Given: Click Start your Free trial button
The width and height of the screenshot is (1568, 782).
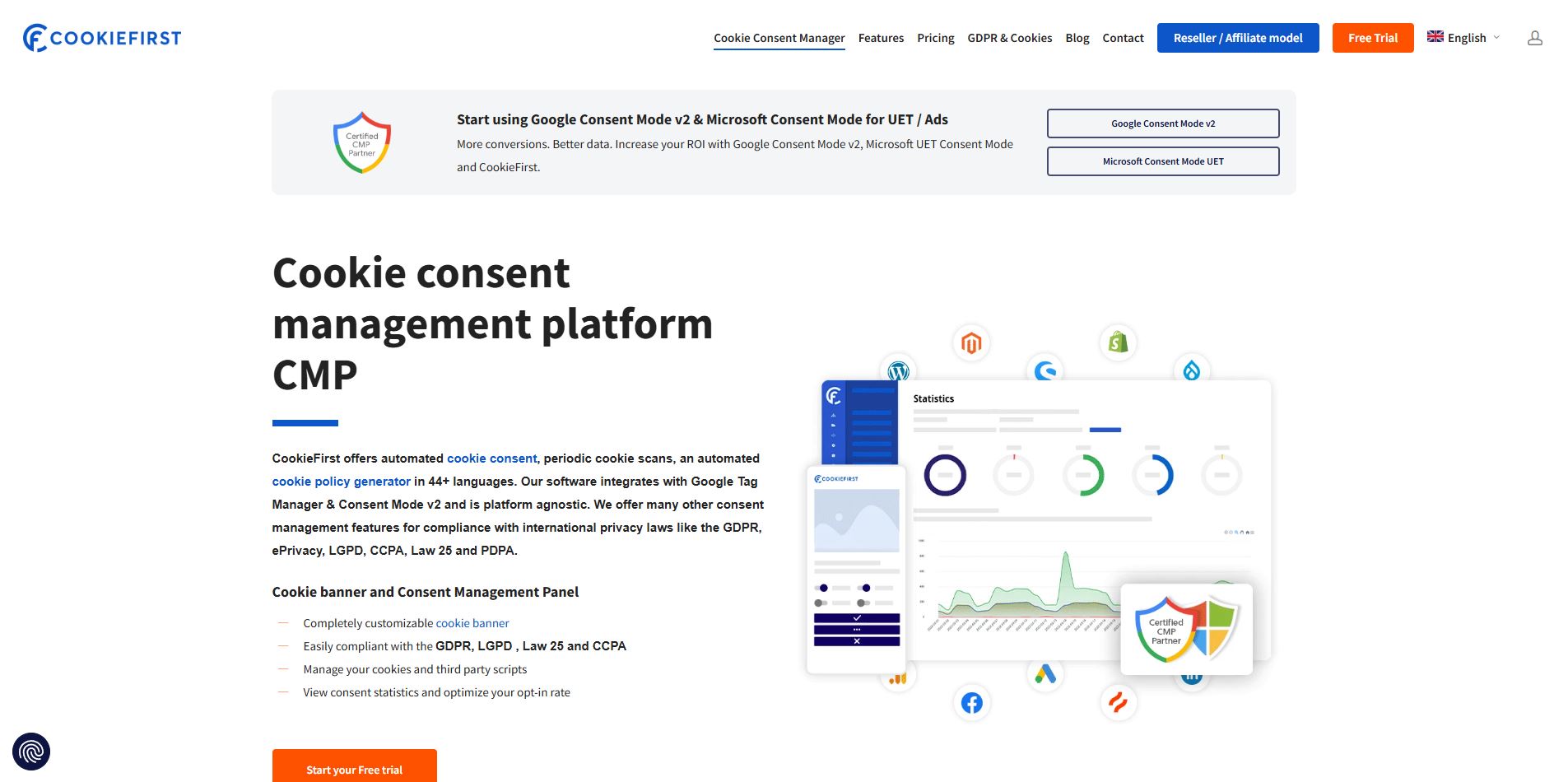Looking at the screenshot, I should tap(355, 767).
